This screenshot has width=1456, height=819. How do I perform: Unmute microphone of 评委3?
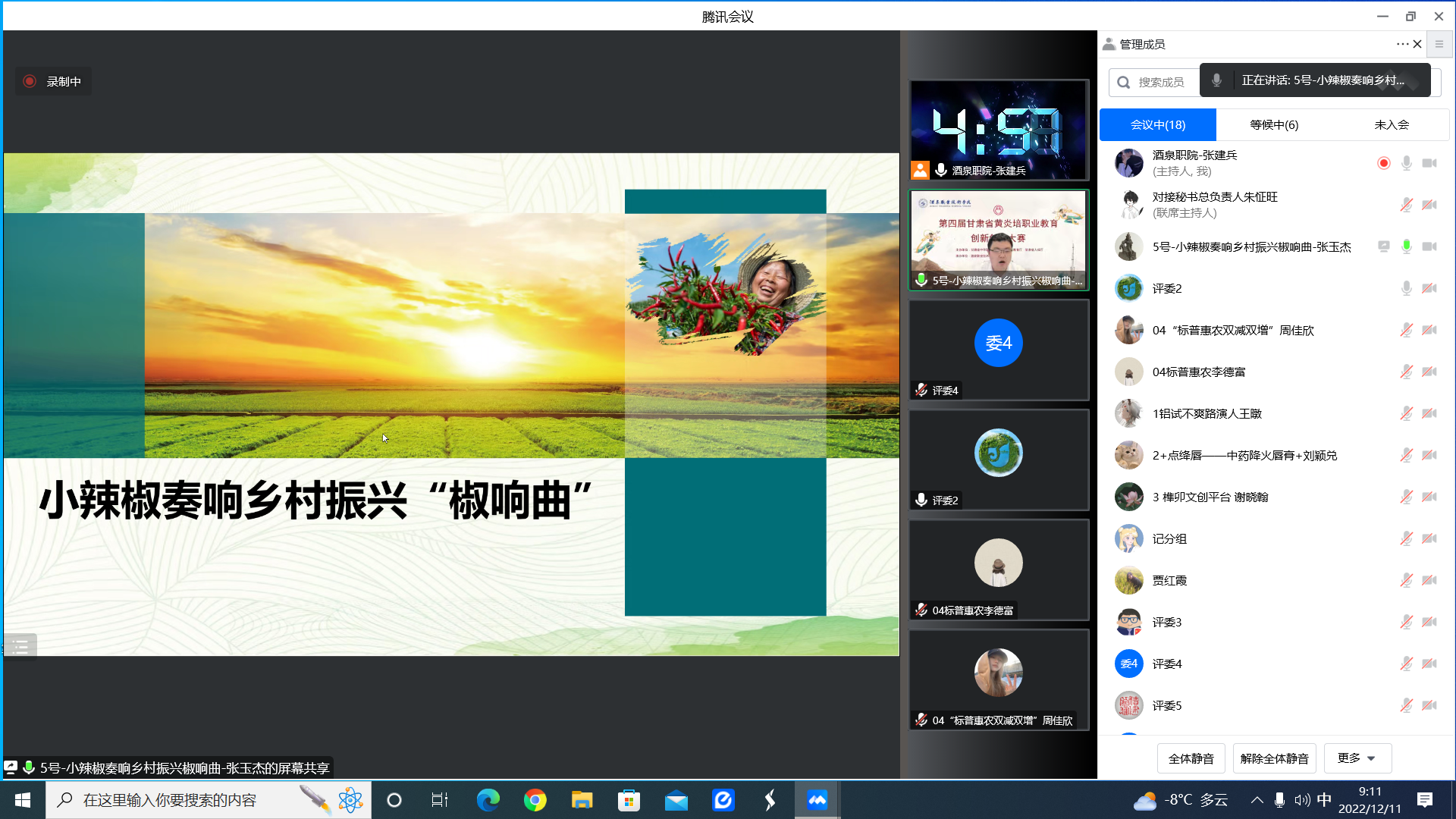coord(1406,622)
